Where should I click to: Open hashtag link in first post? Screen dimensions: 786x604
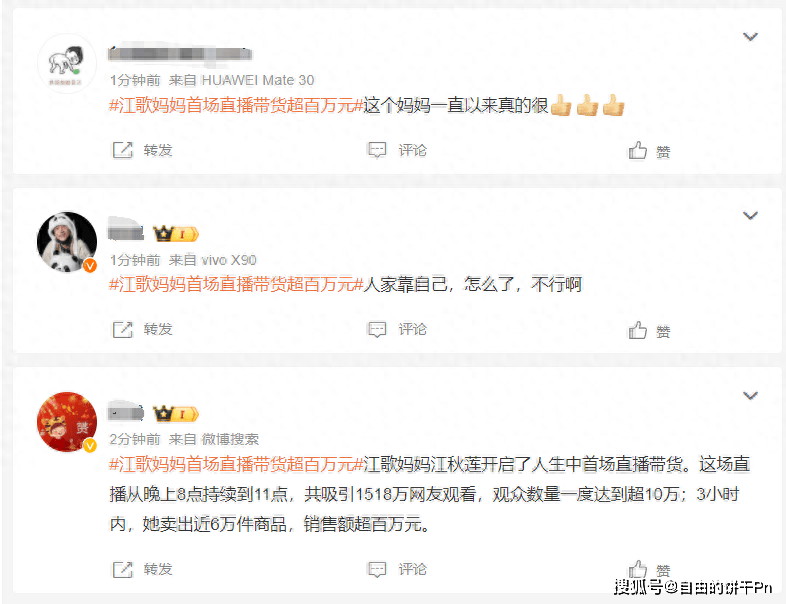coord(236,105)
